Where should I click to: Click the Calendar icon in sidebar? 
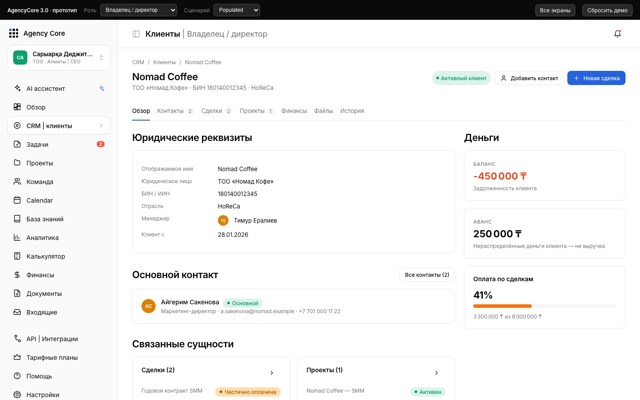[17, 200]
